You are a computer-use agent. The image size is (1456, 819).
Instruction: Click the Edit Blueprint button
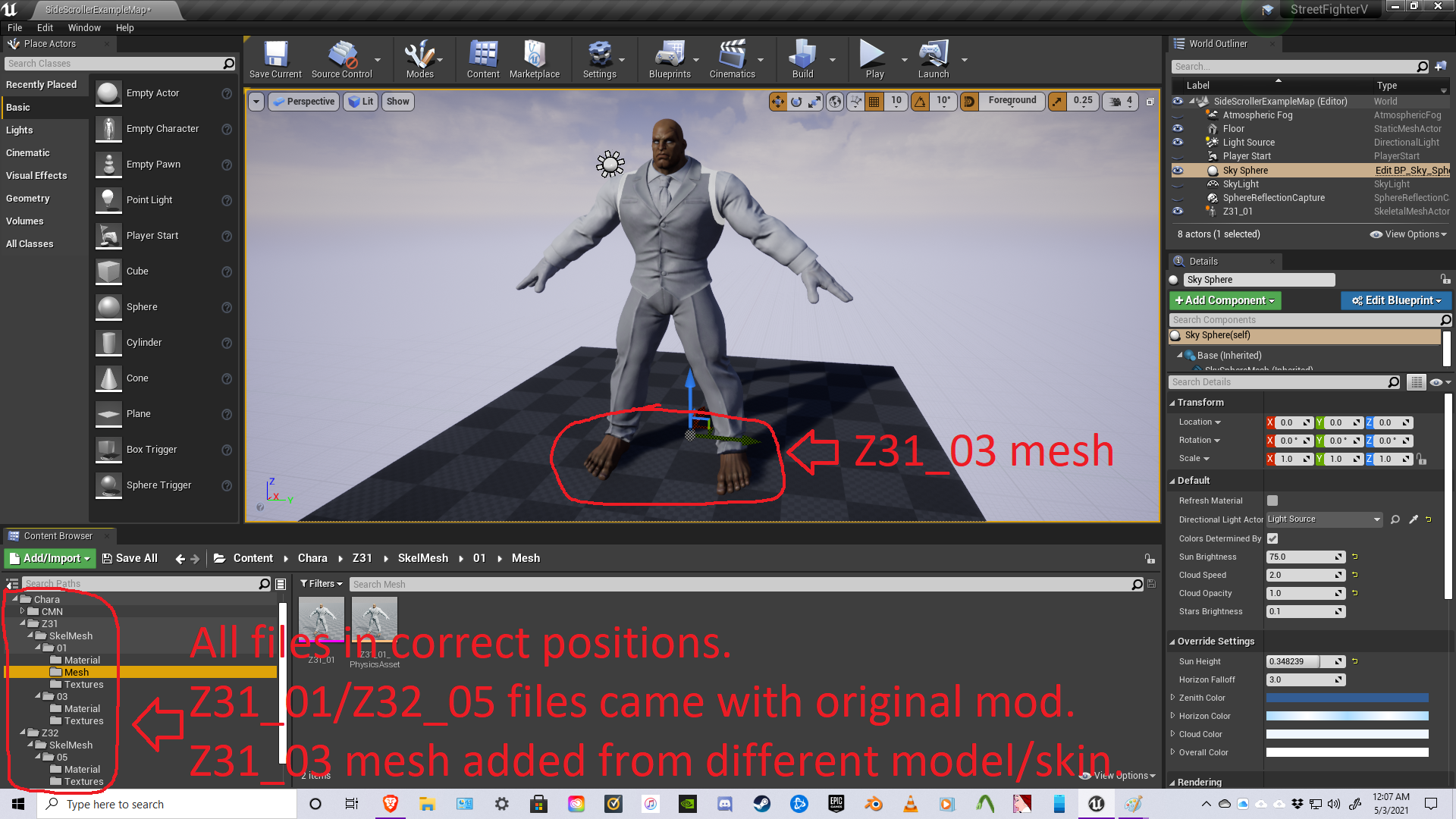[x=1395, y=301]
